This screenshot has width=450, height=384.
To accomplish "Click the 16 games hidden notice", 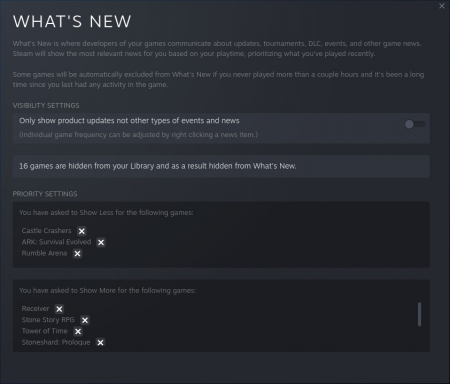I will tap(221, 166).
